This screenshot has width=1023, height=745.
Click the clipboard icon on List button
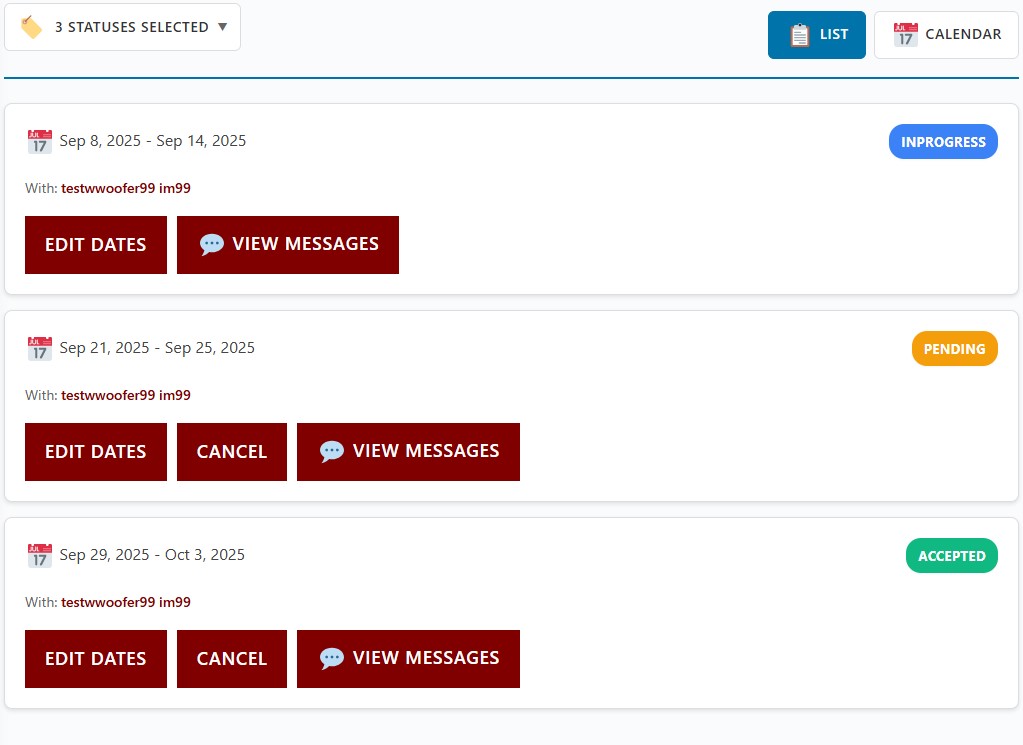point(799,35)
